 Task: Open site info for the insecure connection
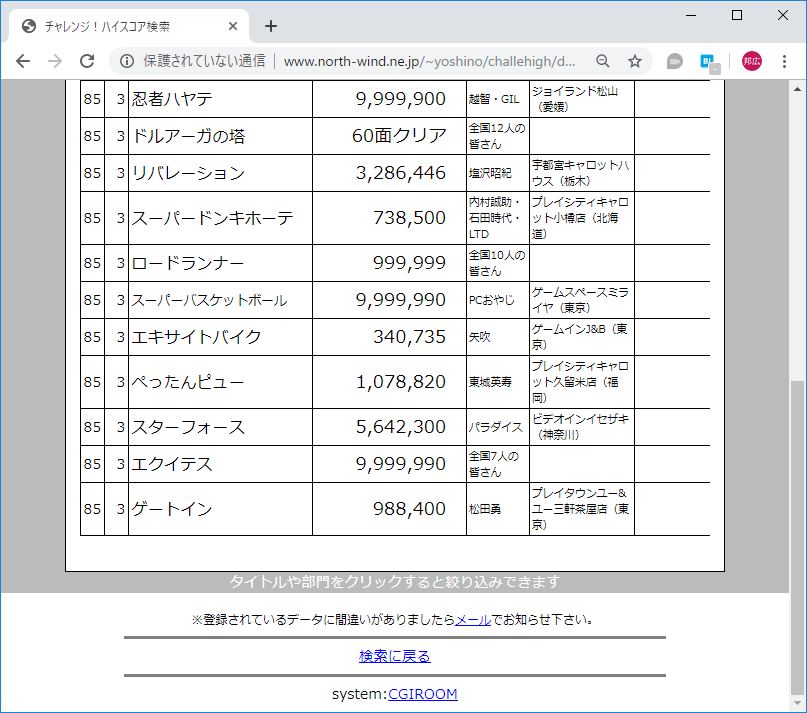click(127, 61)
